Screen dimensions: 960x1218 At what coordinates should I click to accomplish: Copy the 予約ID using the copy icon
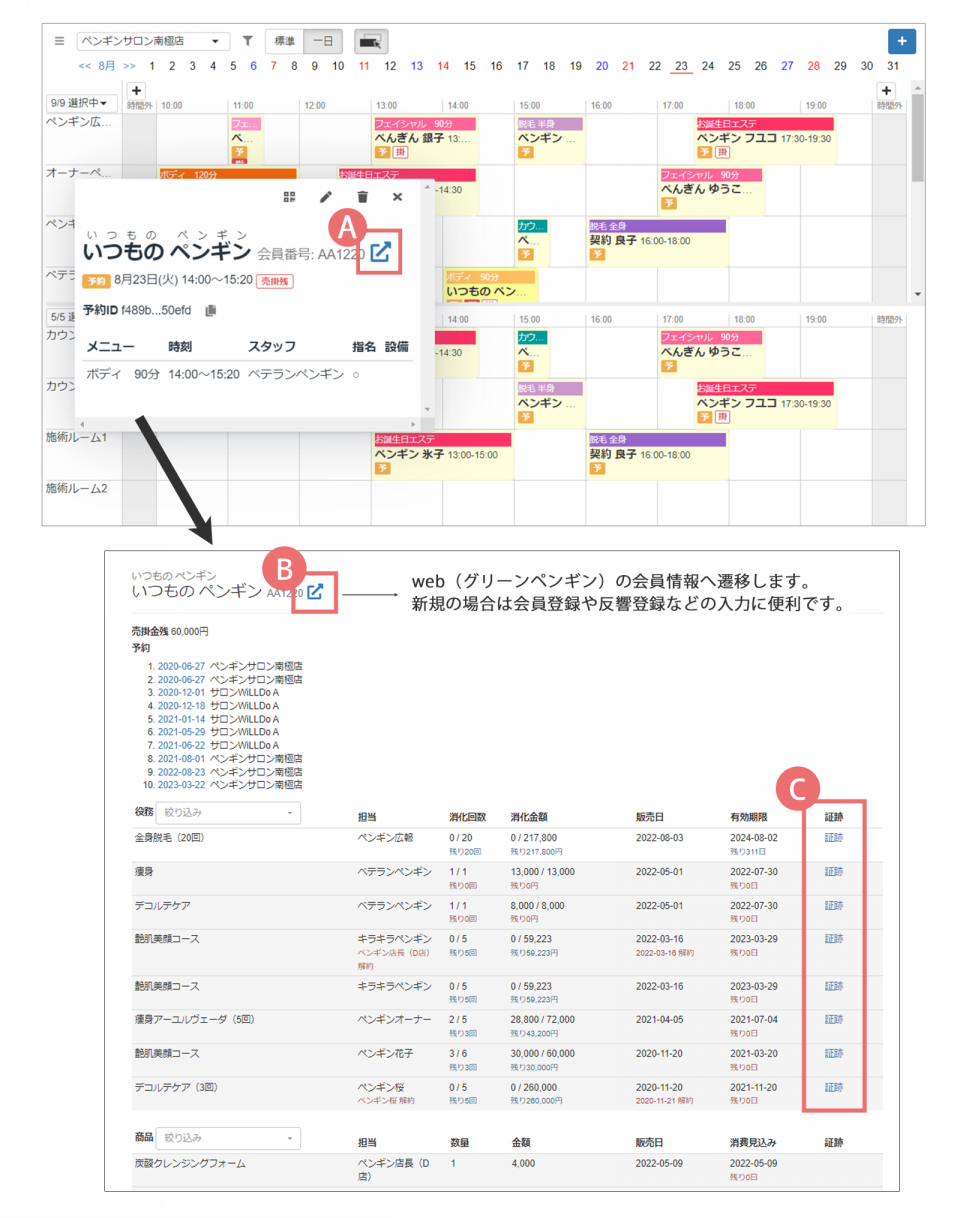tap(210, 309)
